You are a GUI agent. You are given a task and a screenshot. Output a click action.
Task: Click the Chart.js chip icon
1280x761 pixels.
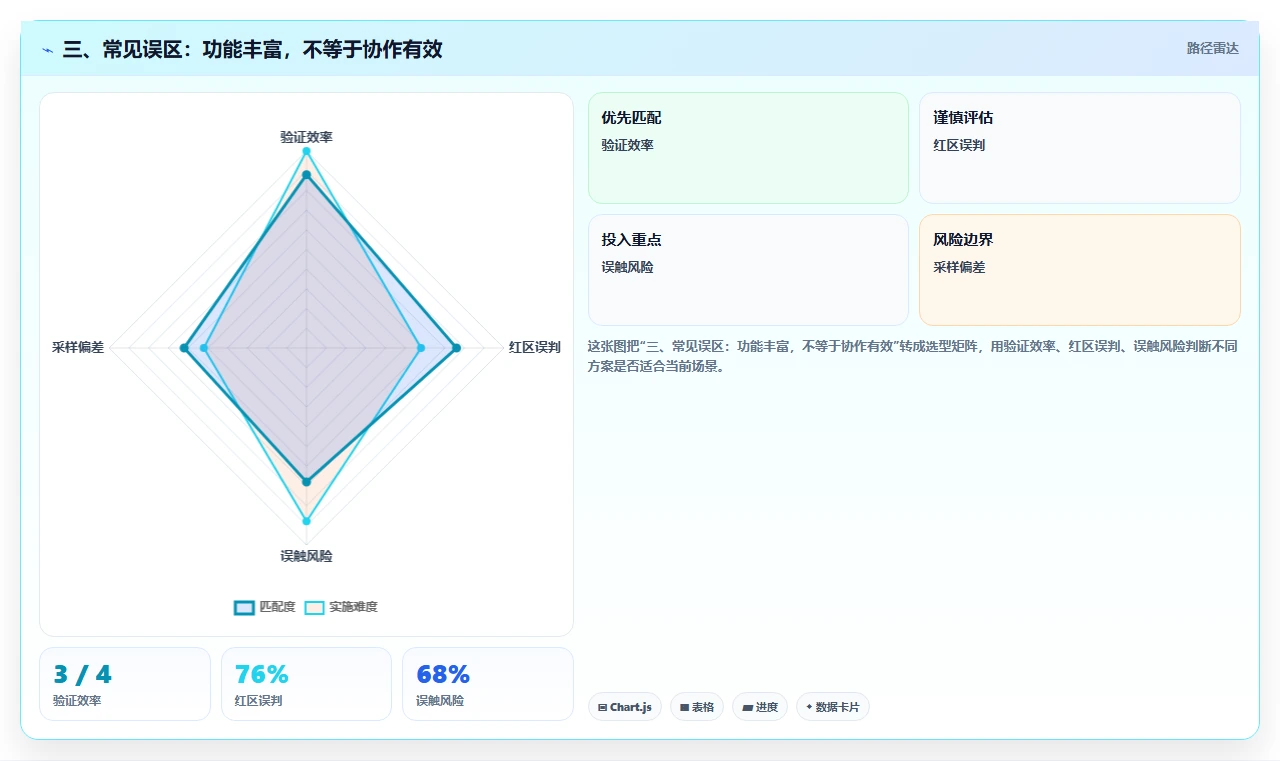click(602, 707)
